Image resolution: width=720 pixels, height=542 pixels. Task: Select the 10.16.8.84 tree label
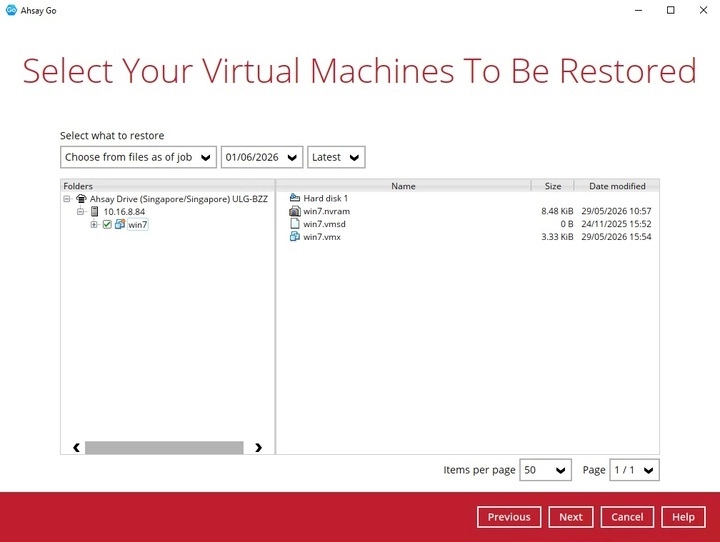point(124,212)
